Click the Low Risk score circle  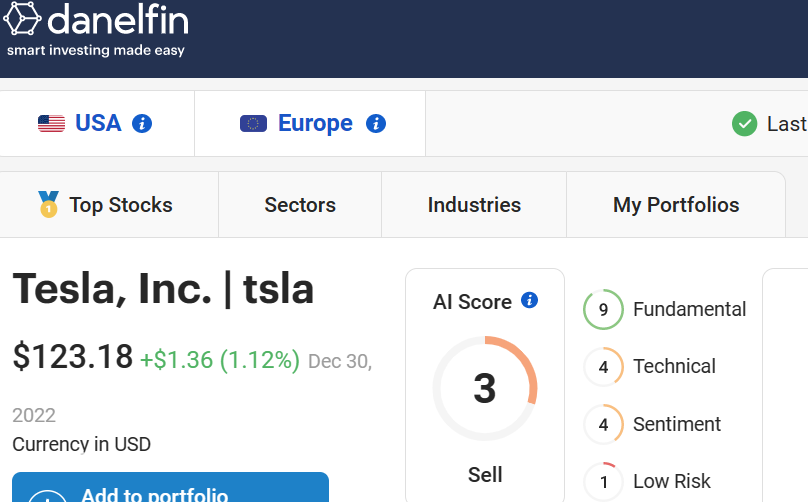(x=603, y=481)
